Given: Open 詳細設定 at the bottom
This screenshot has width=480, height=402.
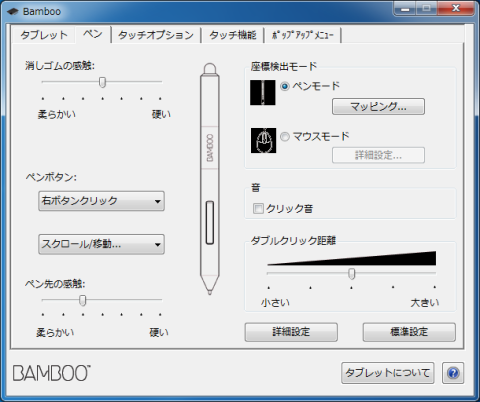Looking at the screenshot, I should coord(291,332).
